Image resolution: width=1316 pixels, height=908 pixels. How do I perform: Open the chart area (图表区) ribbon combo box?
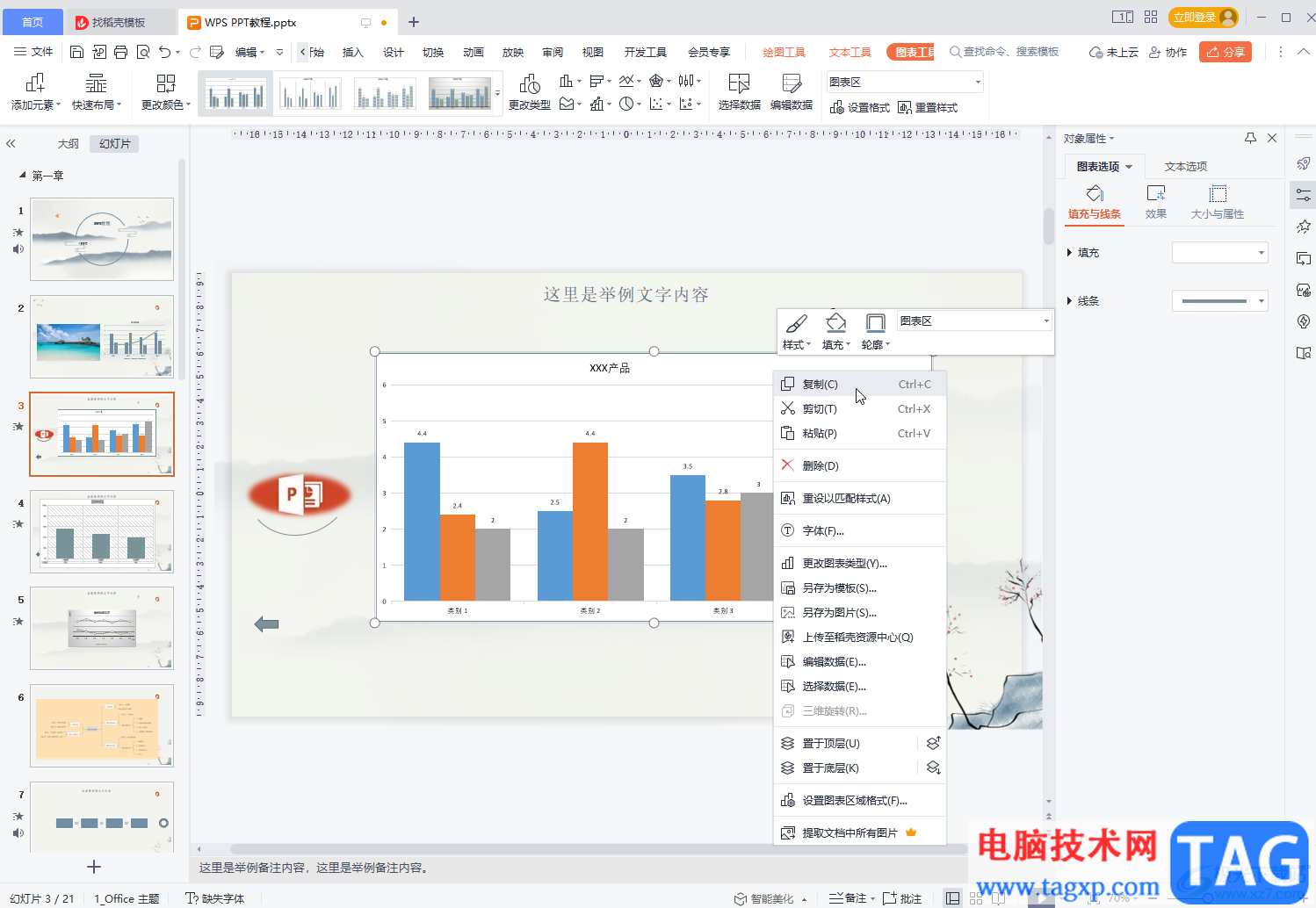click(x=905, y=82)
